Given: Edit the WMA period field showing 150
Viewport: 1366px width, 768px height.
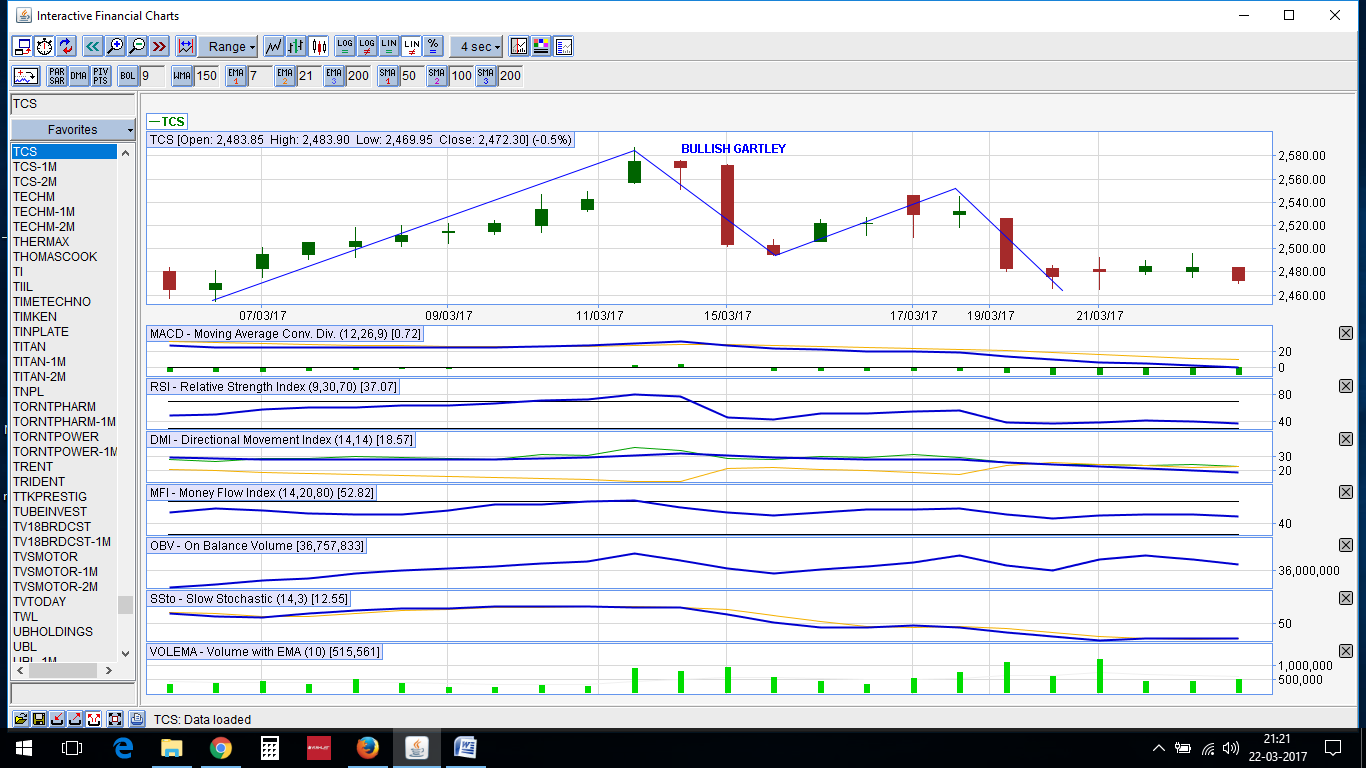Looking at the screenshot, I should point(207,76).
